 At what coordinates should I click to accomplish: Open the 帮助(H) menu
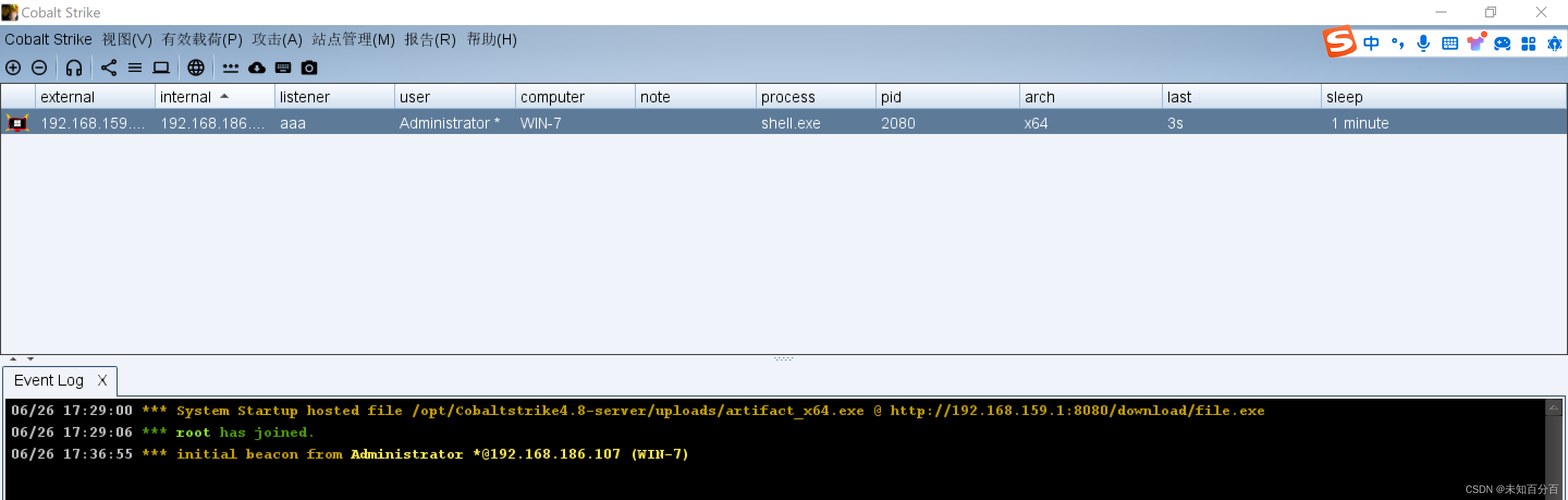pos(492,40)
